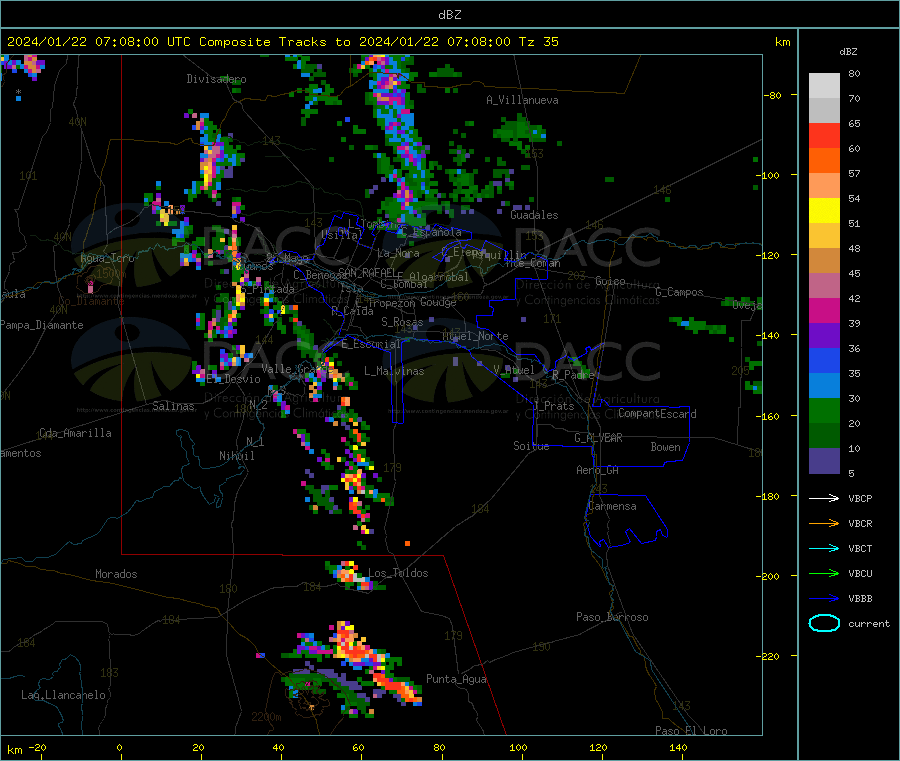This screenshot has height=761, width=900.
Task: Pick the dark green 10-20 dBZ swatch
Action: pos(824,436)
